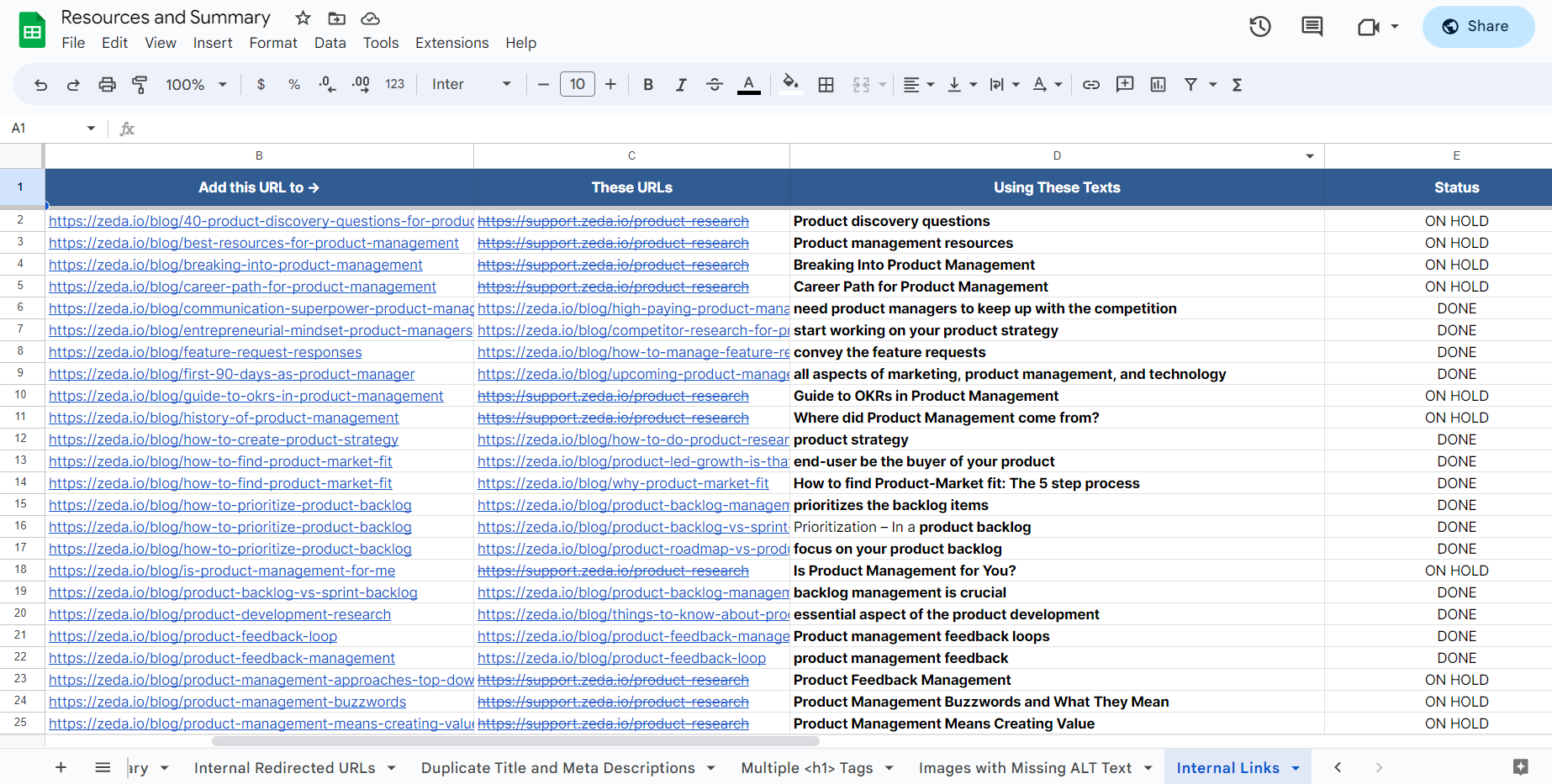Click the Undo icon in toolbar
This screenshot has width=1552, height=784.
tap(40, 84)
